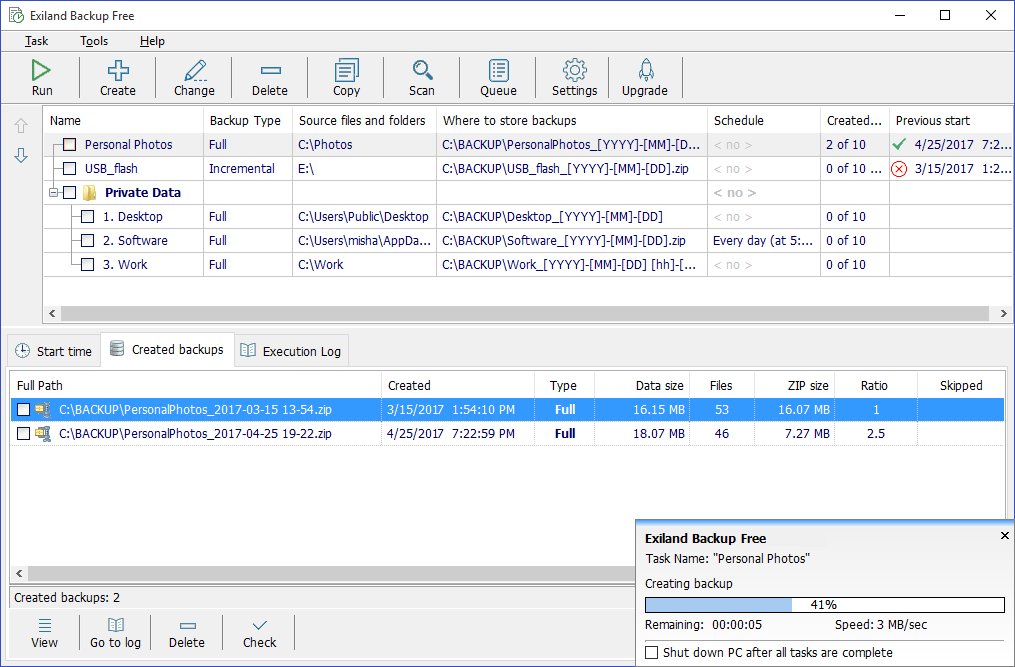Collapse the Private Data group

[x=54, y=192]
